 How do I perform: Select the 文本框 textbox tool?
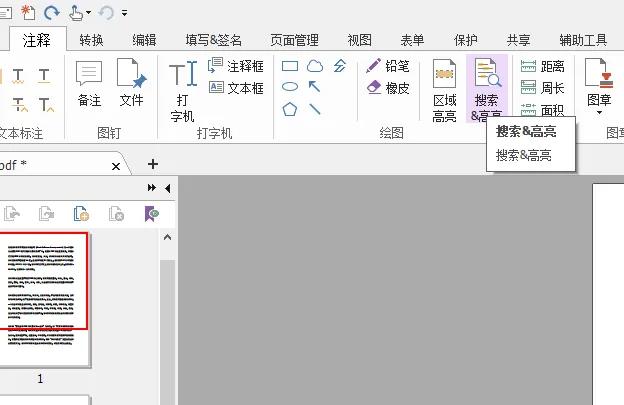(236, 88)
